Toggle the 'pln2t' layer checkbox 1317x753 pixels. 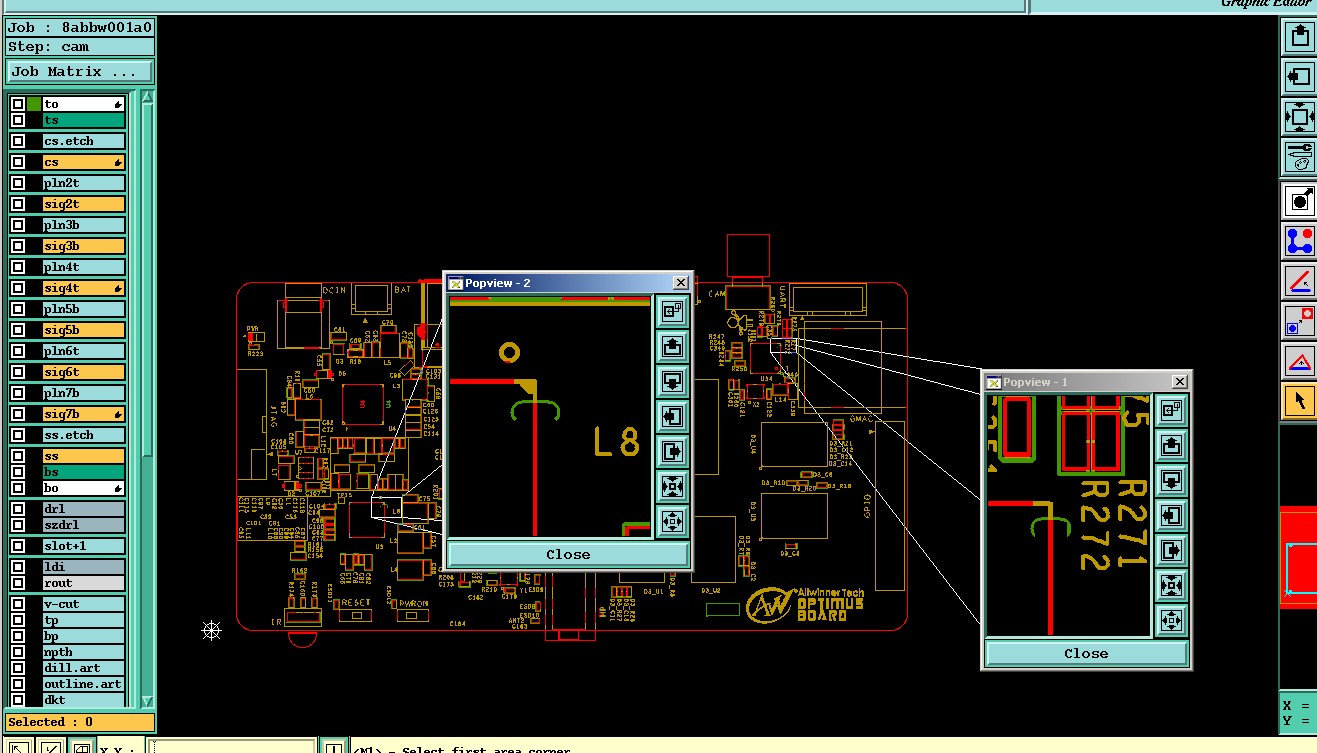pyautogui.click(x=18, y=183)
